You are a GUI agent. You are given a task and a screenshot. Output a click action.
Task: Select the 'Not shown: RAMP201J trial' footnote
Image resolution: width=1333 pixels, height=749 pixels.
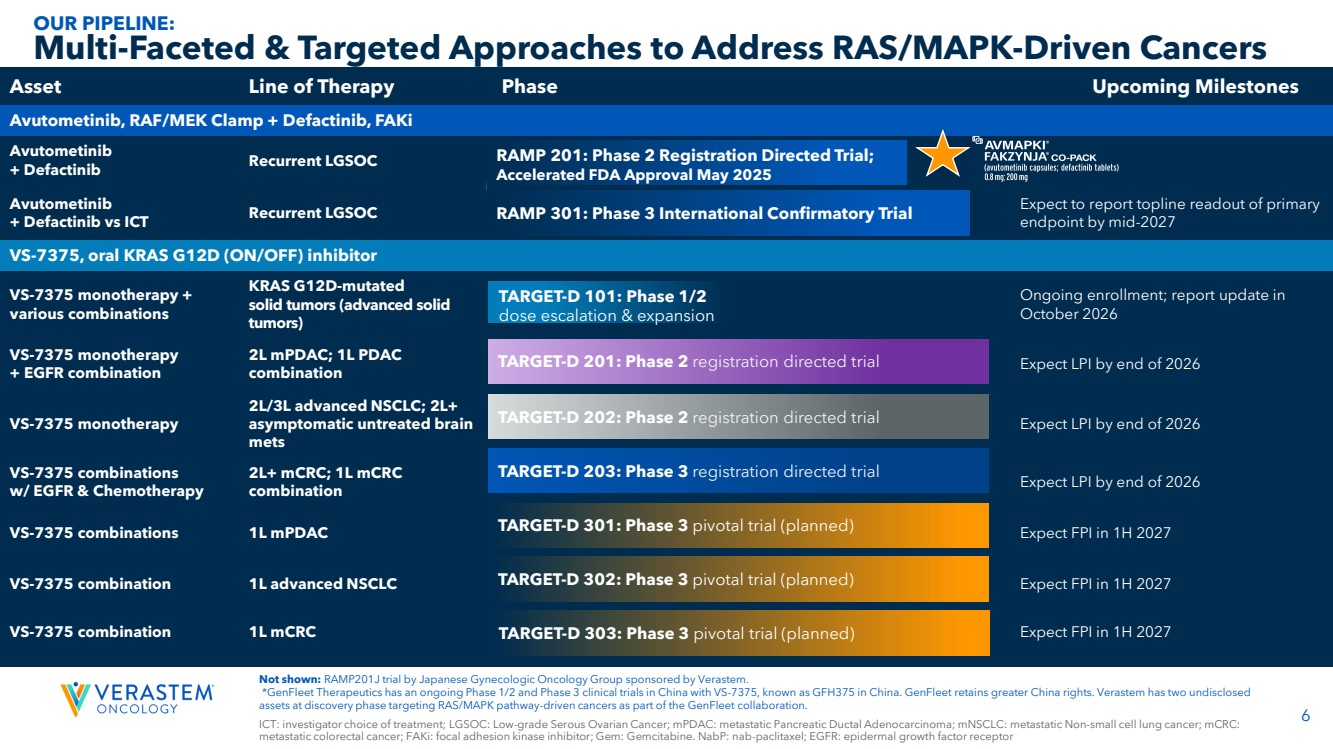coord(503,680)
